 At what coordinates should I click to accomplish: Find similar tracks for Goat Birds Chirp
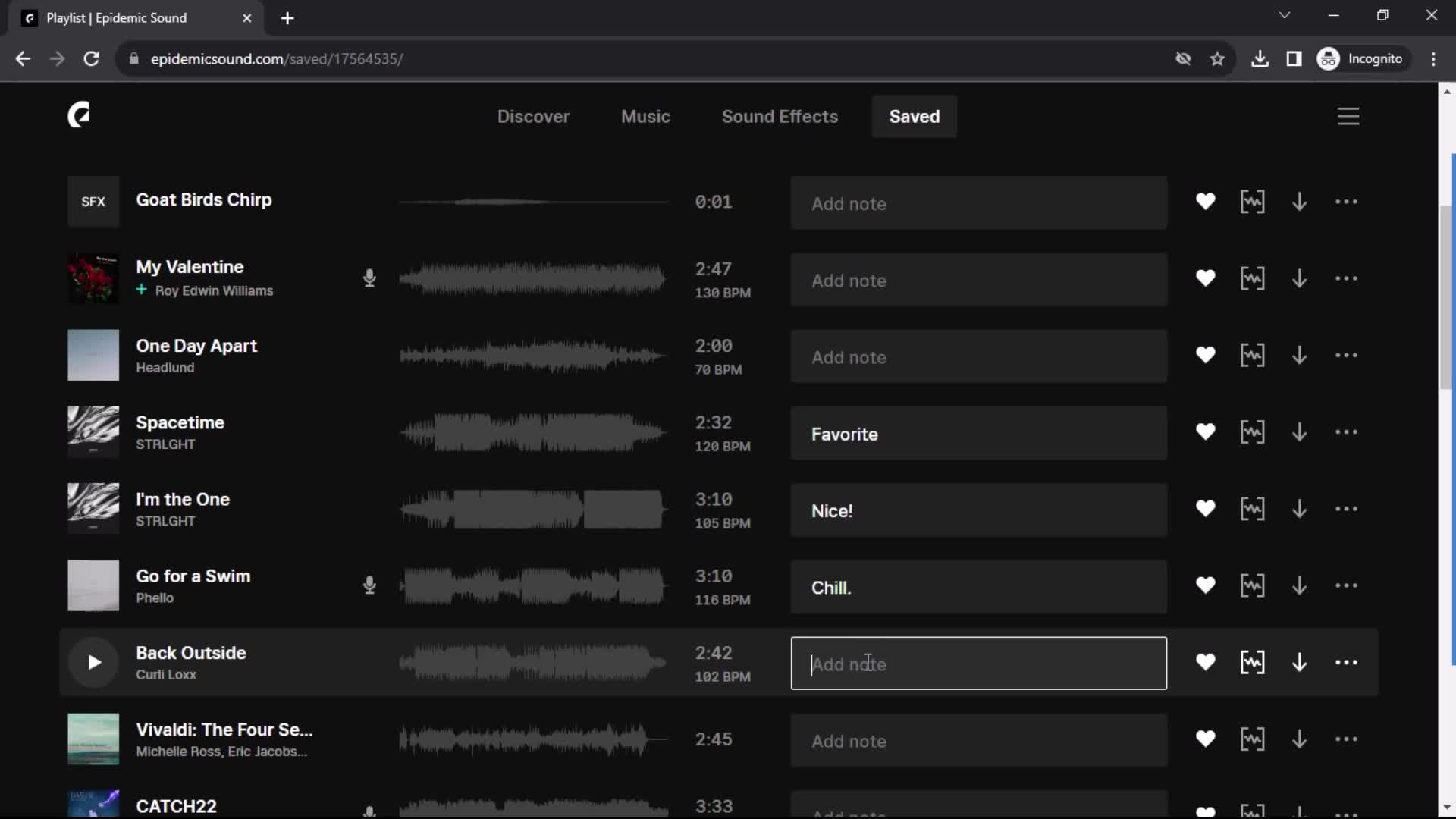pos(1252,202)
